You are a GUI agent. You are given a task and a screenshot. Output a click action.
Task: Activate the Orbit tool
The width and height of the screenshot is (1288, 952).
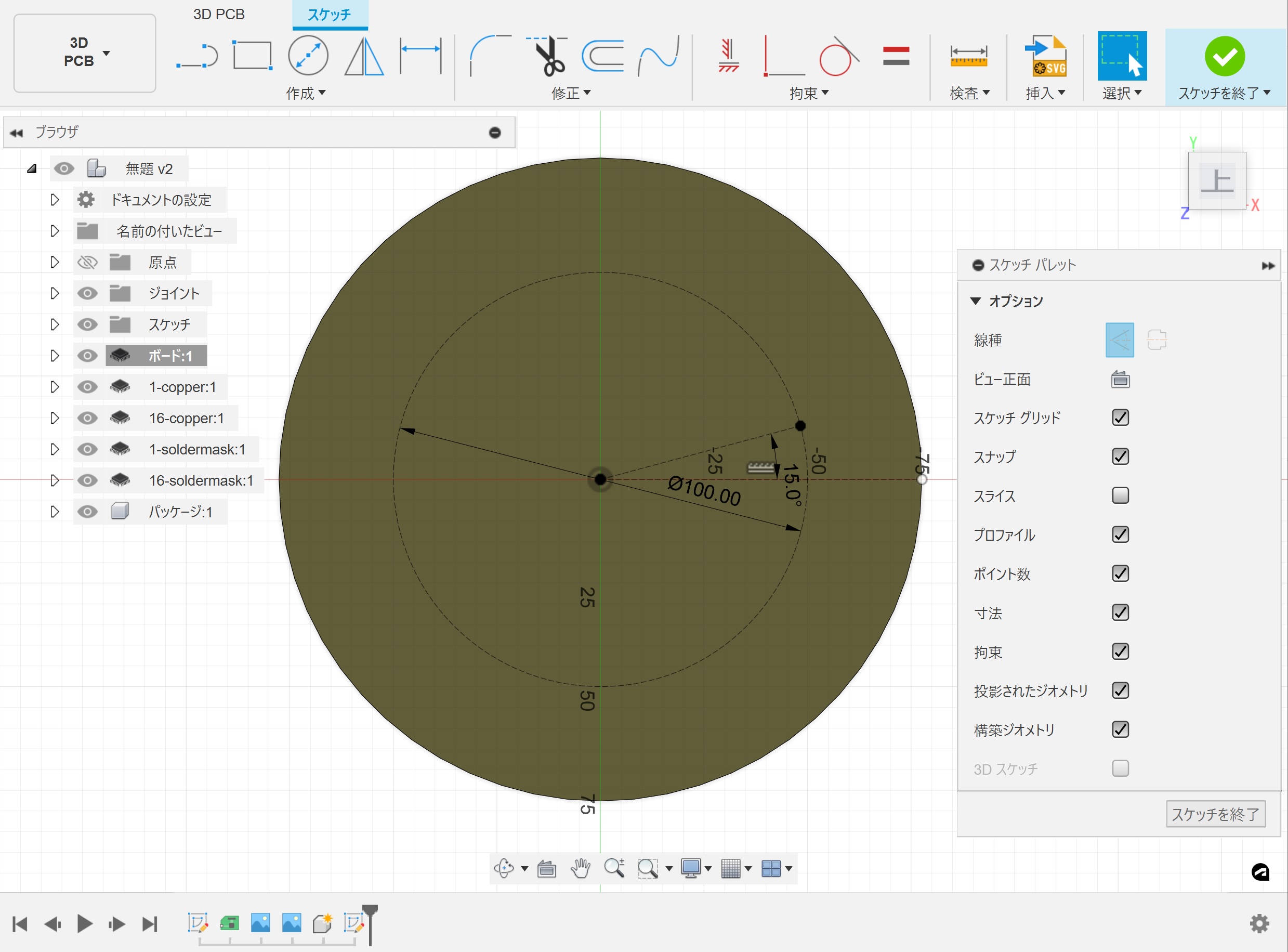504,868
